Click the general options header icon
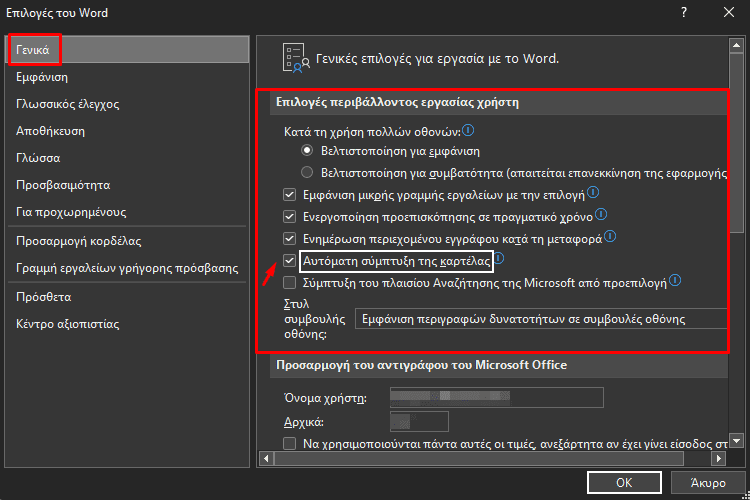 tap(296, 58)
